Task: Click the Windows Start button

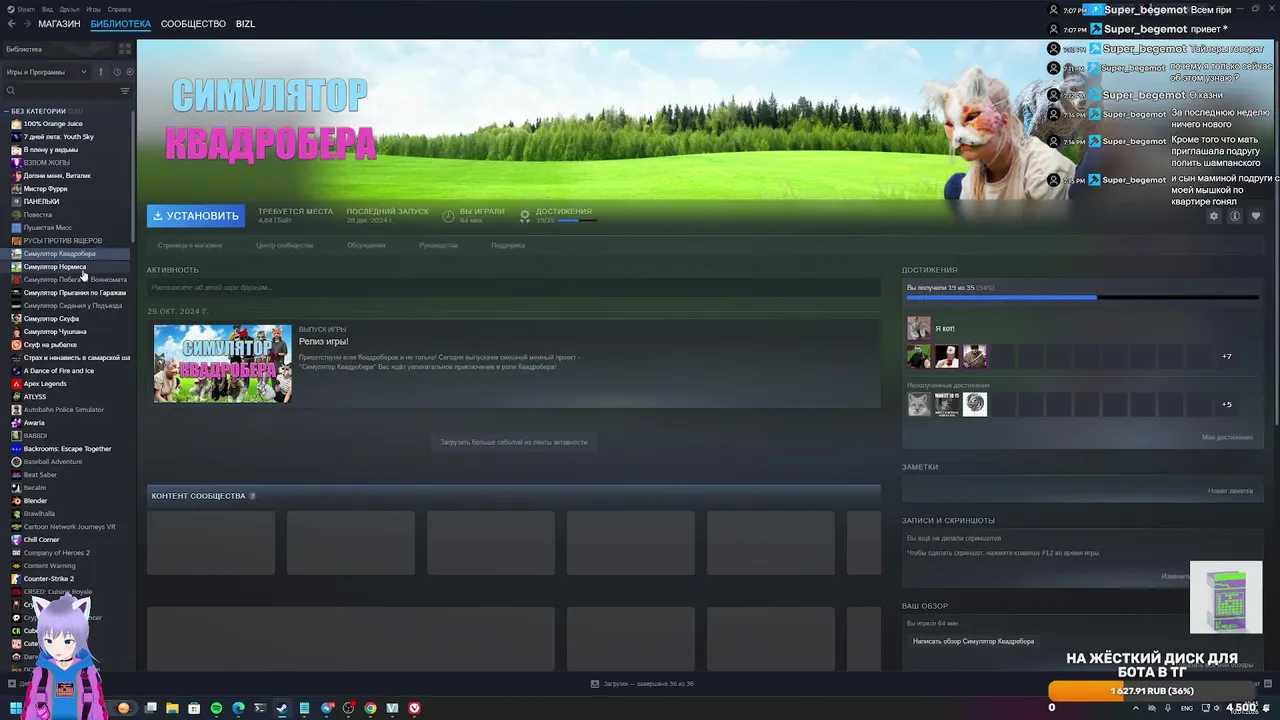Action: pos(16,708)
